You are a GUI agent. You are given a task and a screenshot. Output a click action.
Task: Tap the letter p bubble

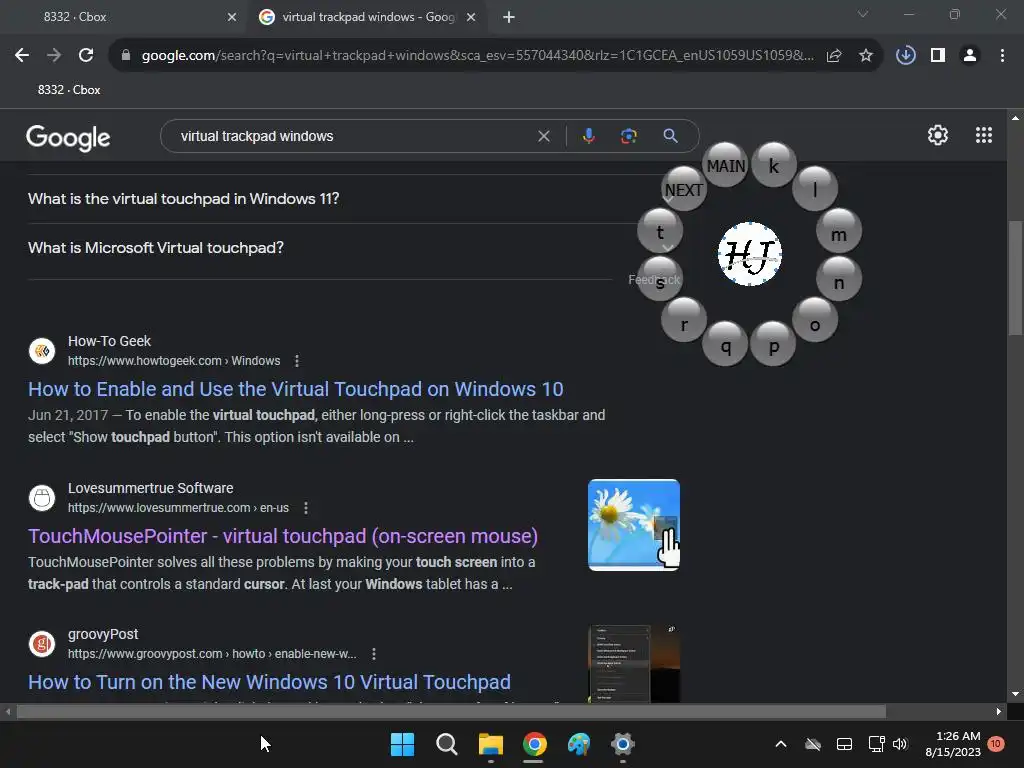point(773,344)
